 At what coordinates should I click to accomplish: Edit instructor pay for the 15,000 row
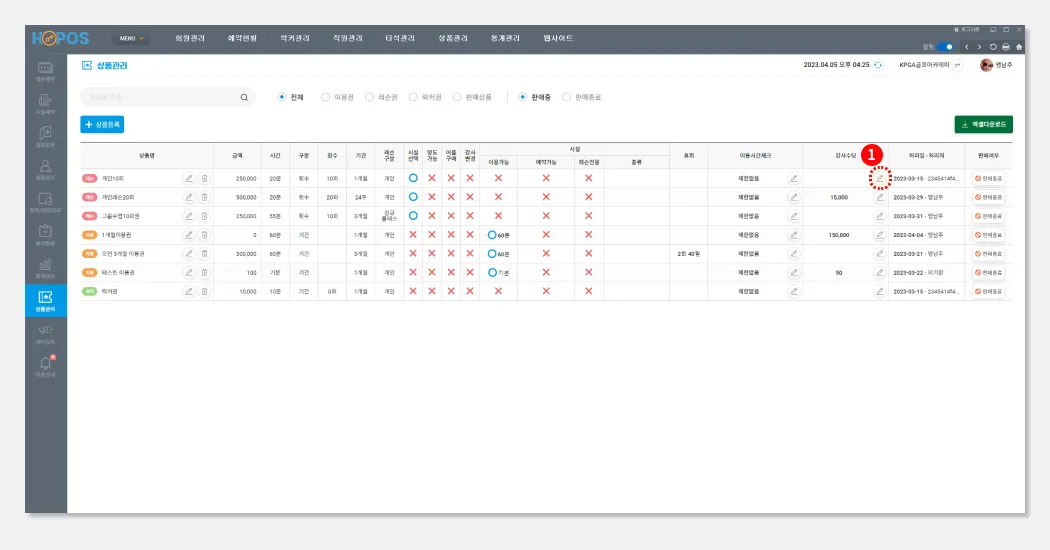click(x=879, y=198)
